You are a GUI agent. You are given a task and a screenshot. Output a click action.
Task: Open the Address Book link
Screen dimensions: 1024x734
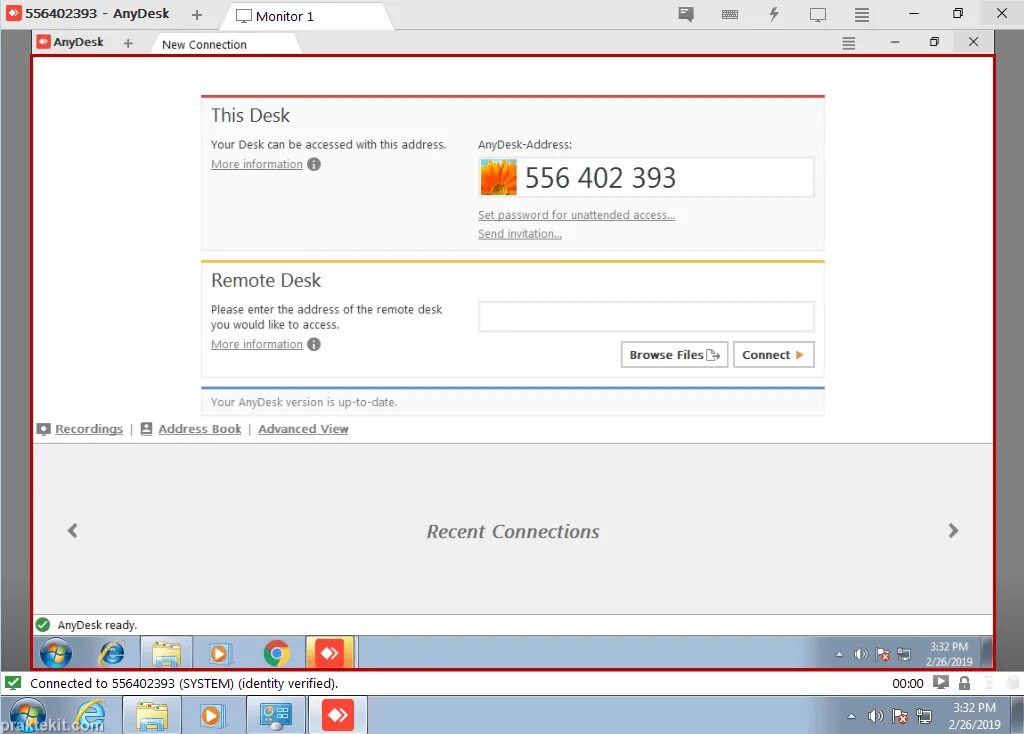199,428
